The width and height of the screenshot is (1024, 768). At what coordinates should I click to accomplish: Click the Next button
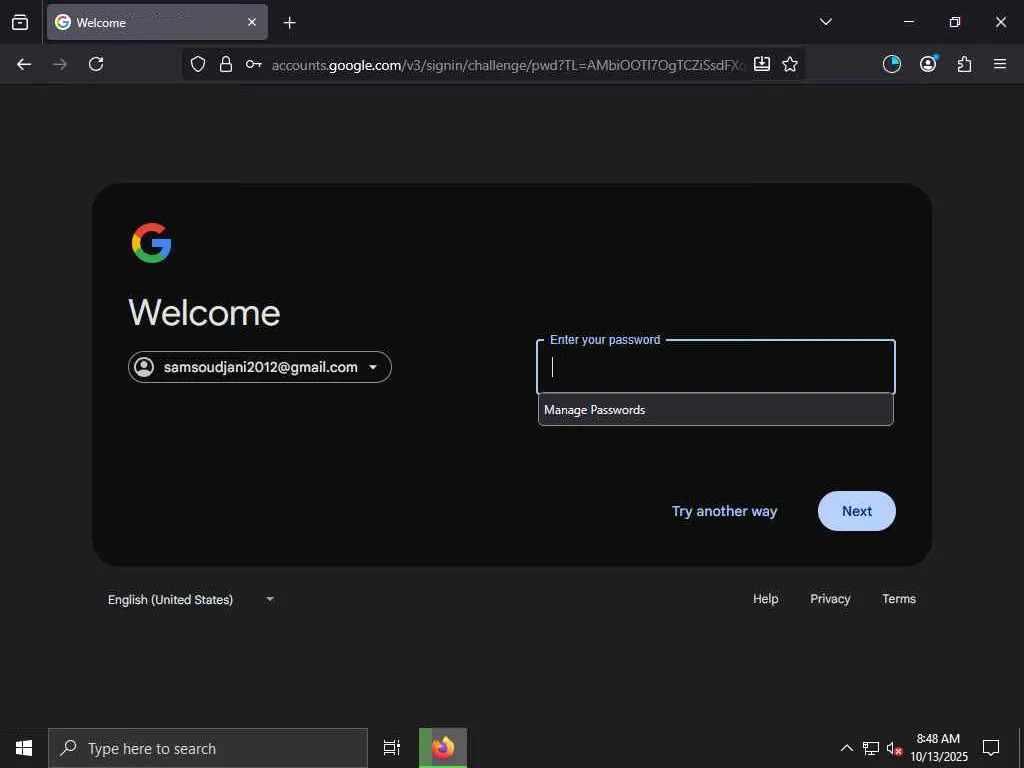pyautogui.click(x=857, y=511)
